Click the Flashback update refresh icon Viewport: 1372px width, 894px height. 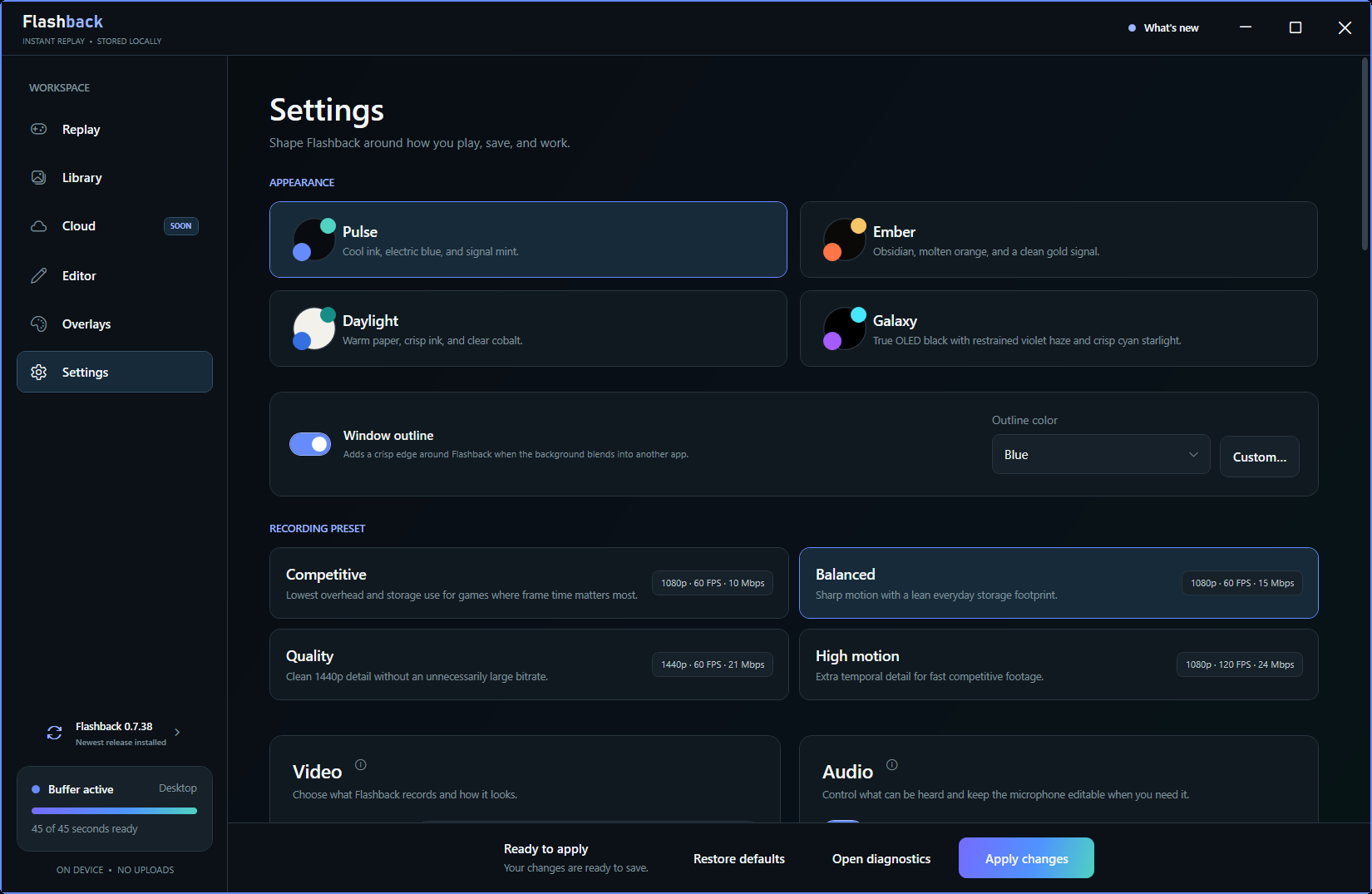(x=55, y=733)
